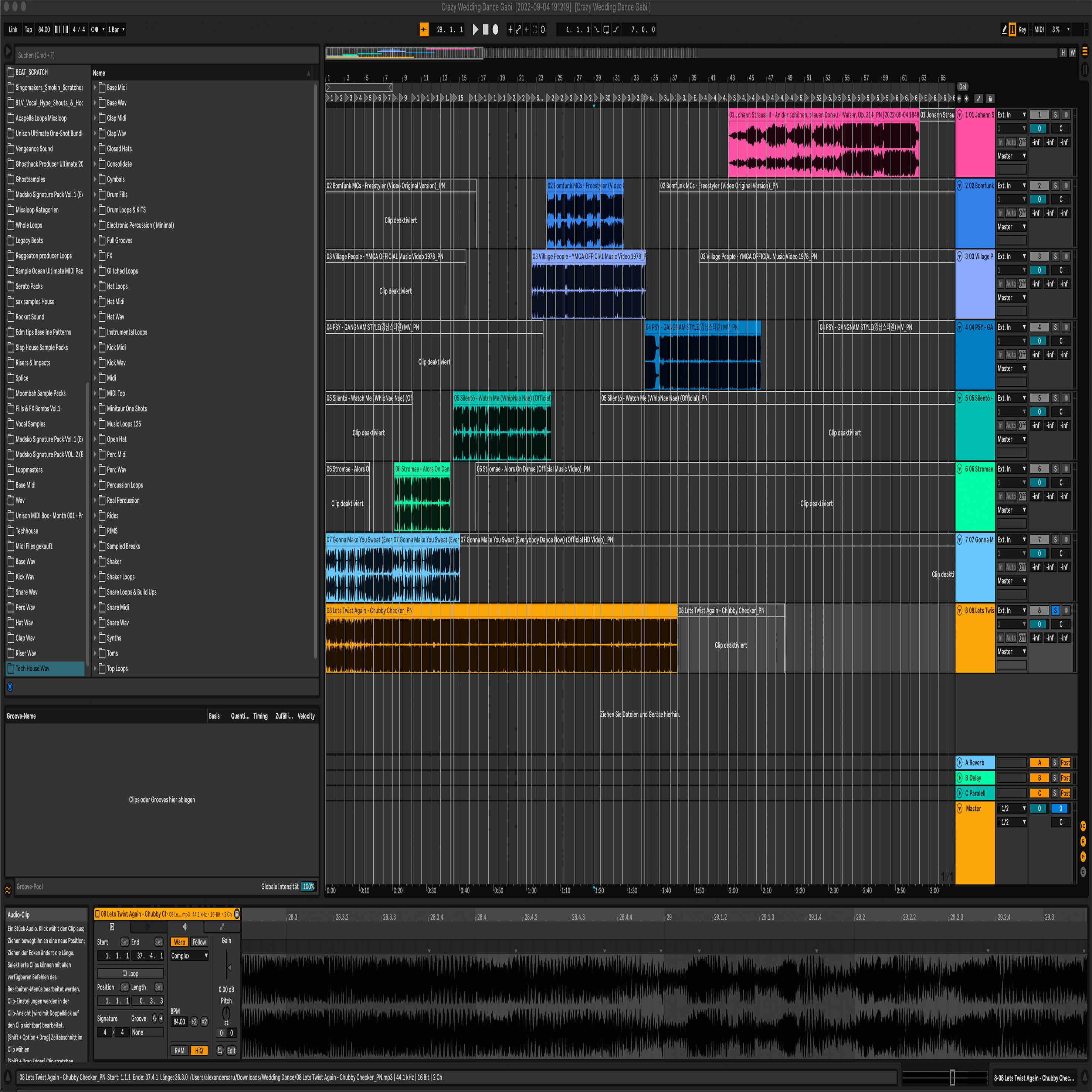This screenshot has width=1092, height=1092.
Task: Toggle the transport Loop switch
Action: point(606,30)
